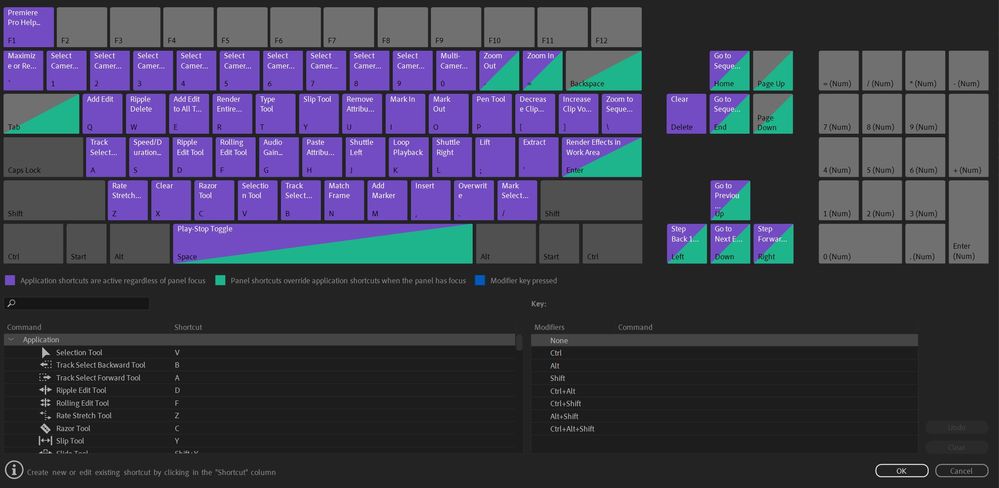Select the Shift modifier row in the list

(x=724, y=378)
